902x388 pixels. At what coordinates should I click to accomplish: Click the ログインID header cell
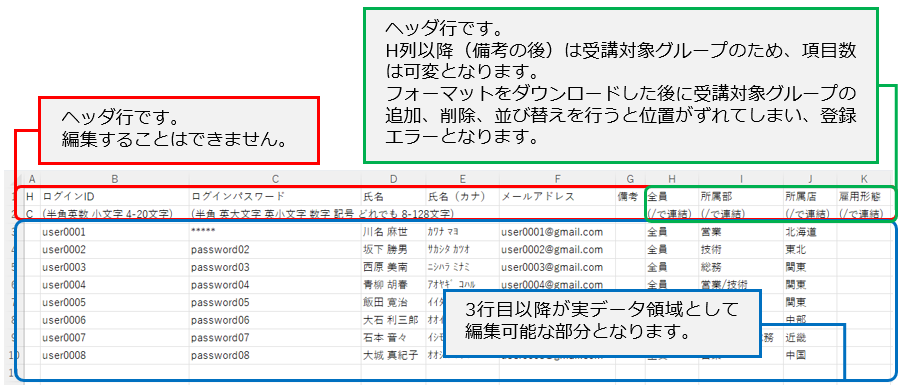(x=114, y=196)
